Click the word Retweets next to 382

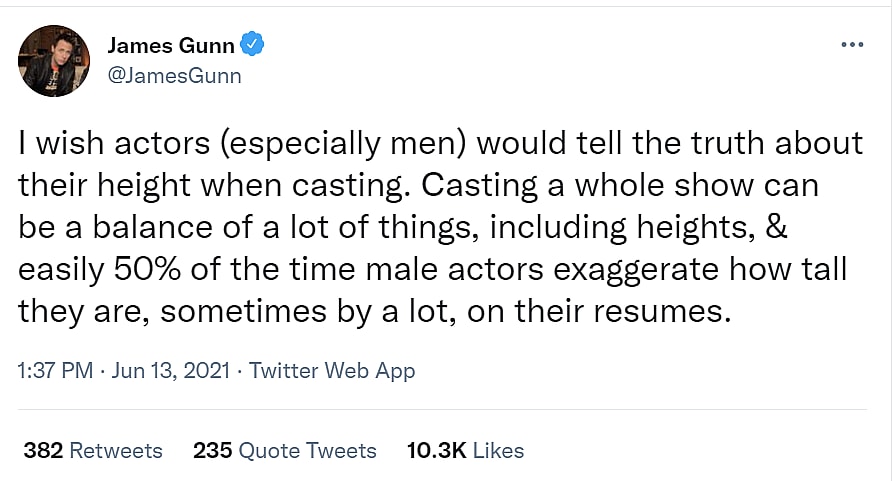pos(116,451)
